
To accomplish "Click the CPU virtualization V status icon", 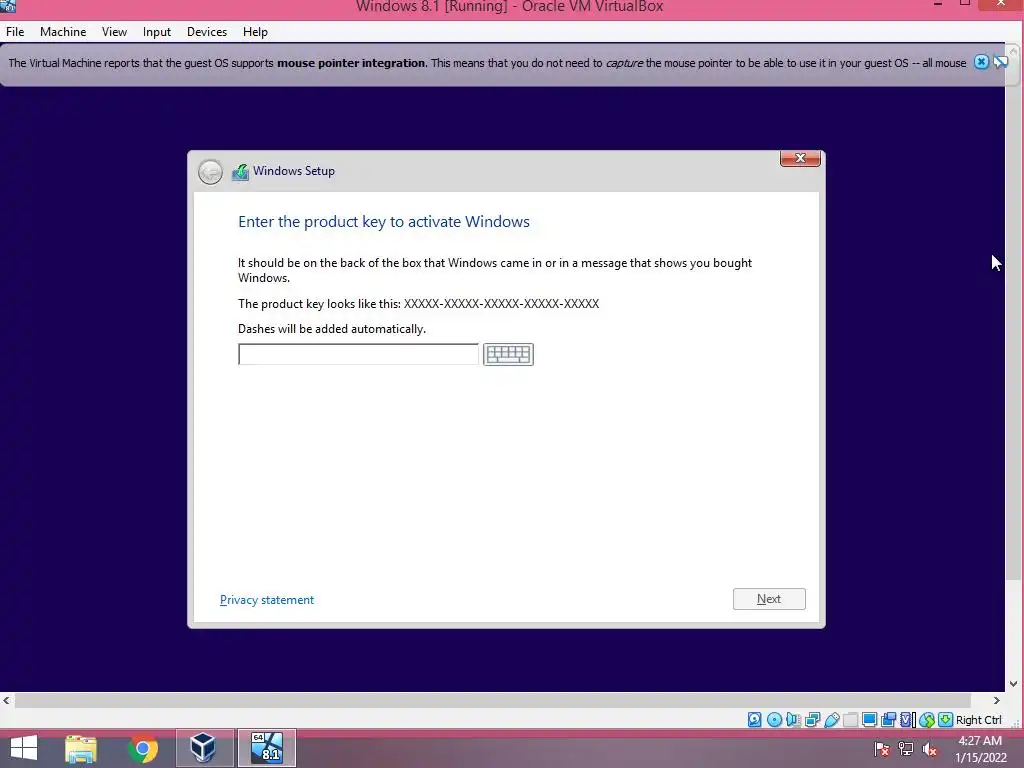I will pos(908,720).
